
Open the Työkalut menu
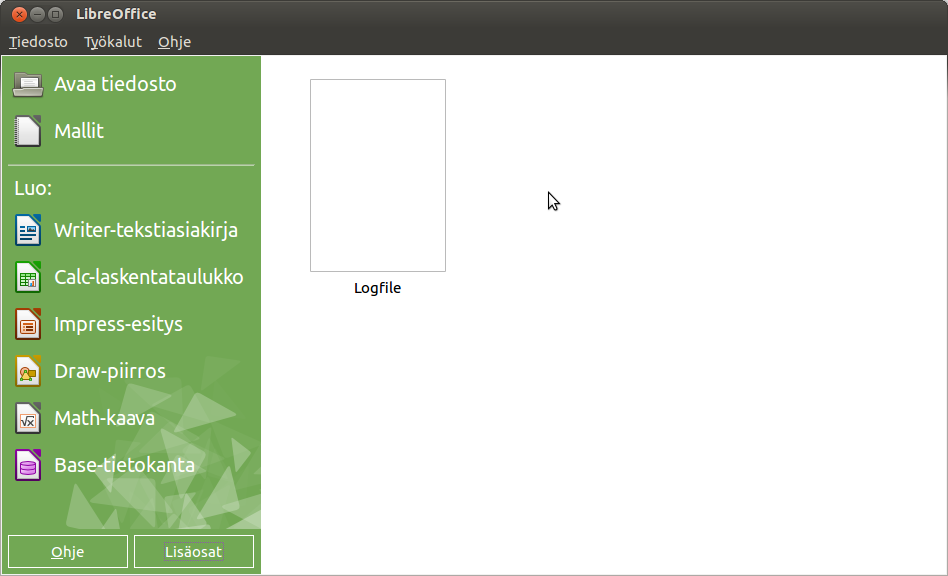coord(112,42)
